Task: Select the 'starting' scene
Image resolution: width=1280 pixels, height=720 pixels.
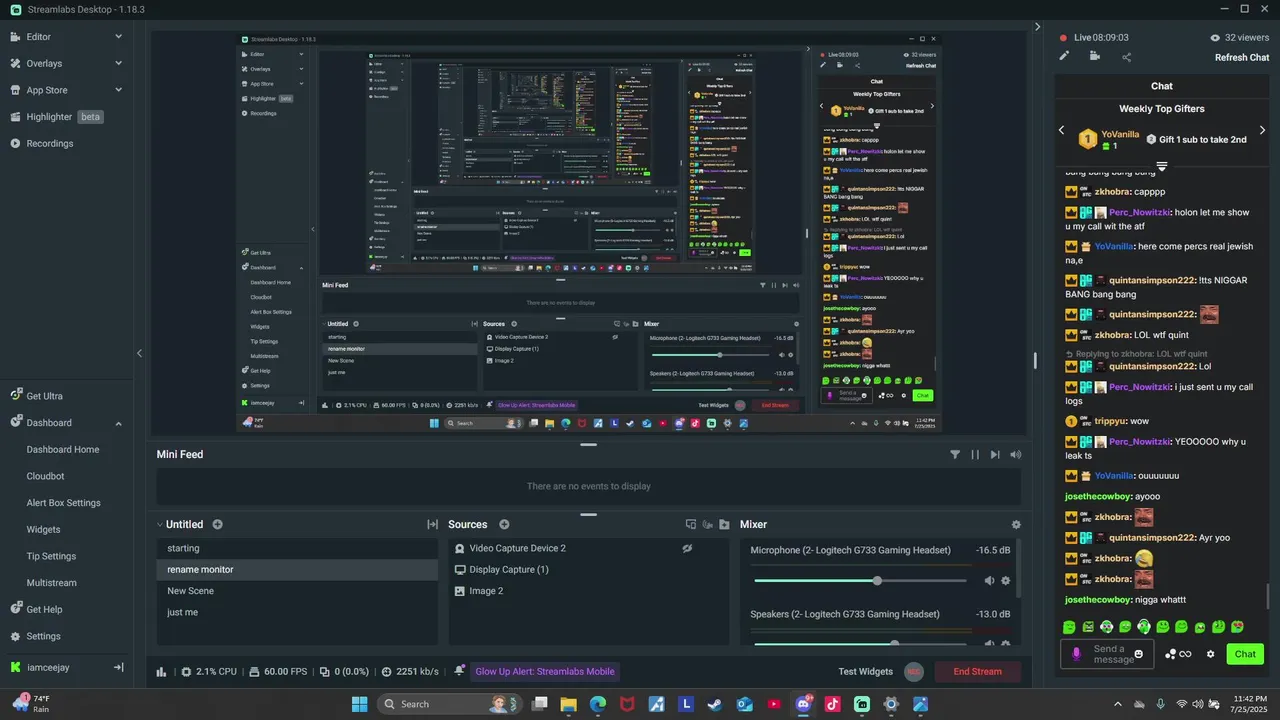Action: (297, 548)
